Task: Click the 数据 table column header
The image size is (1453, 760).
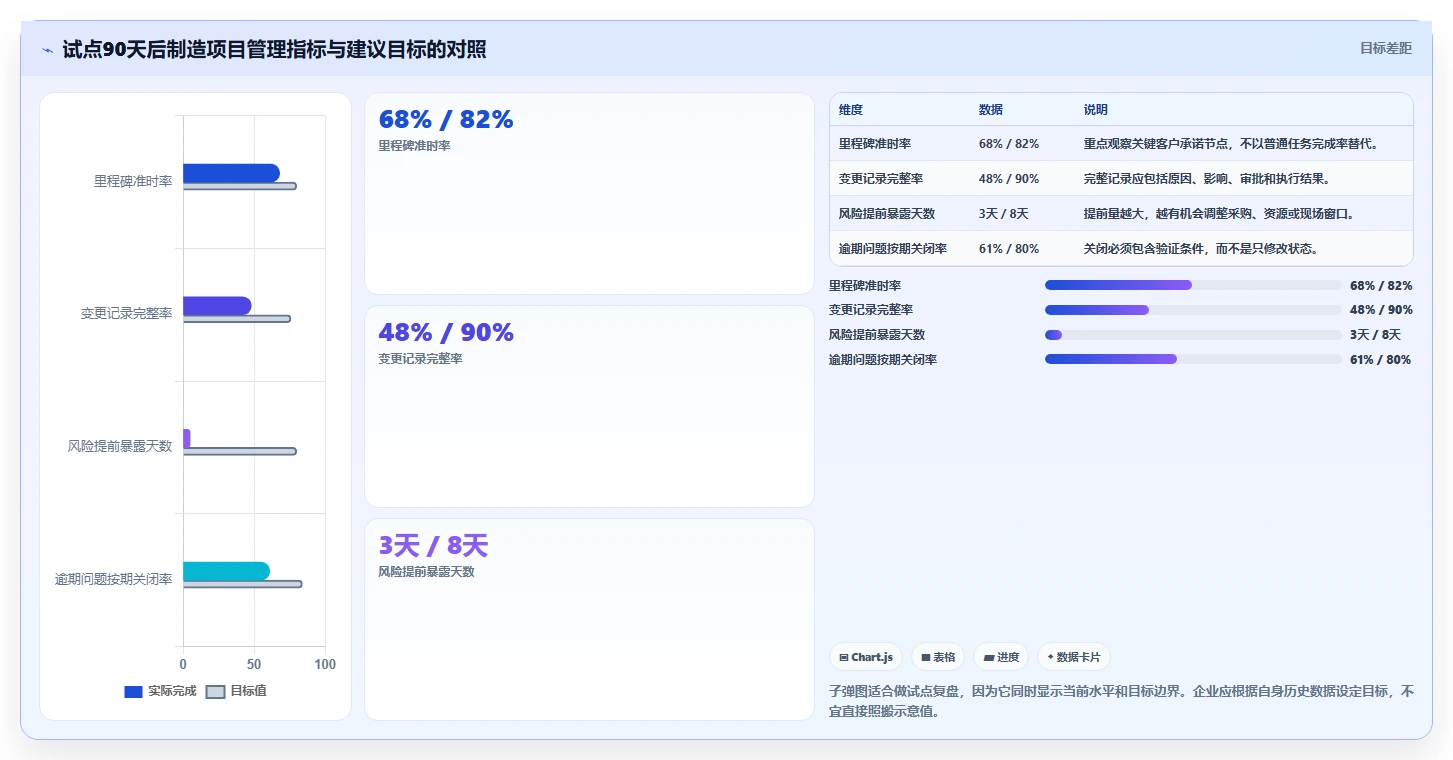Action: tap(991, 110)
